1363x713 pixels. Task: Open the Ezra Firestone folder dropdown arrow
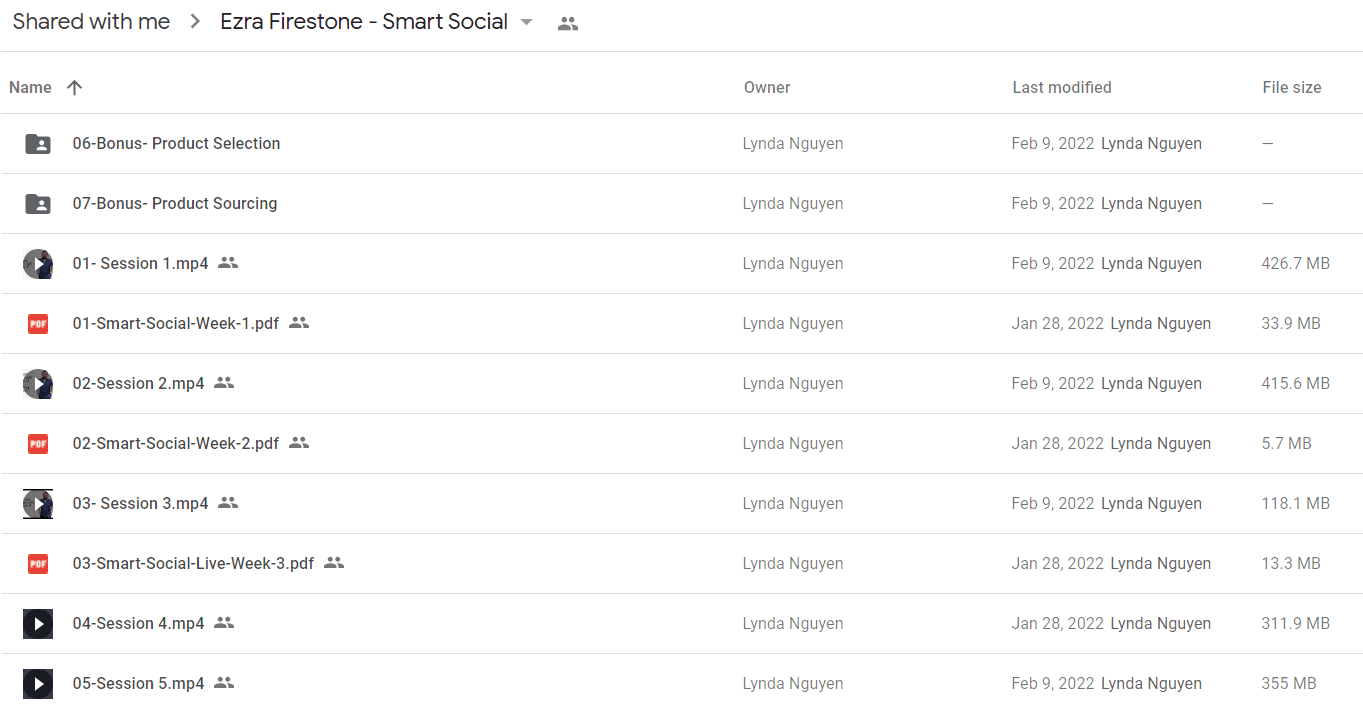click(527, 23)
